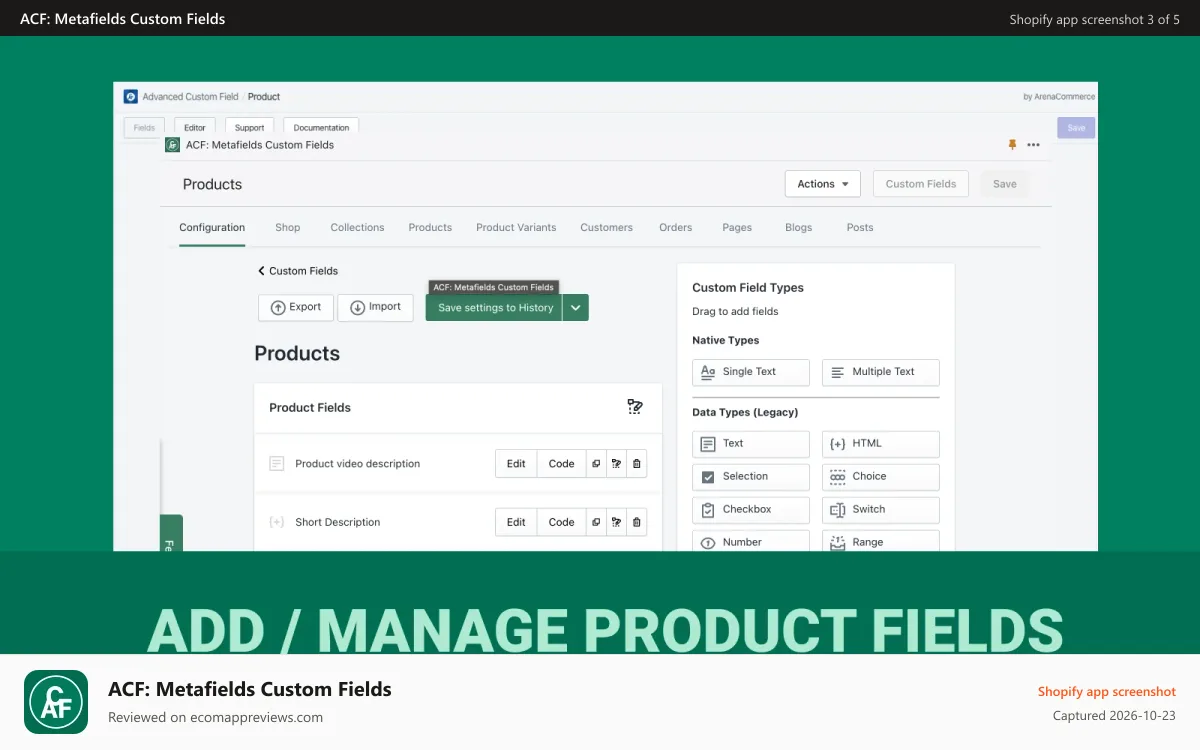Open the Orders tab

pyautogui.click(x=676, y=228)
